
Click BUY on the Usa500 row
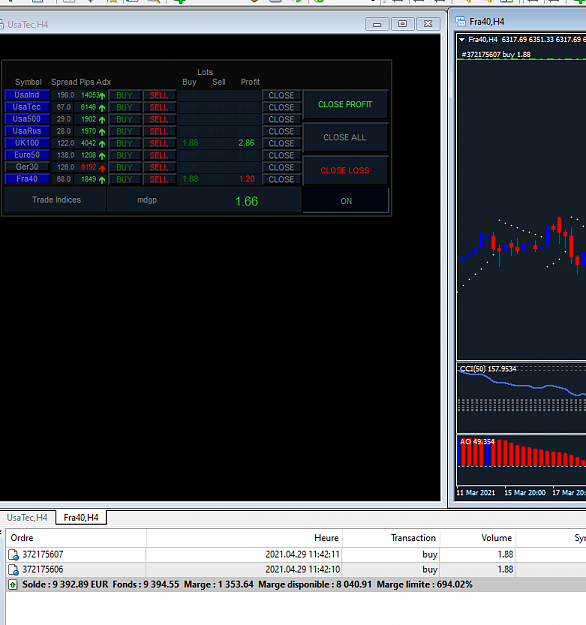[x=124, y=119]
